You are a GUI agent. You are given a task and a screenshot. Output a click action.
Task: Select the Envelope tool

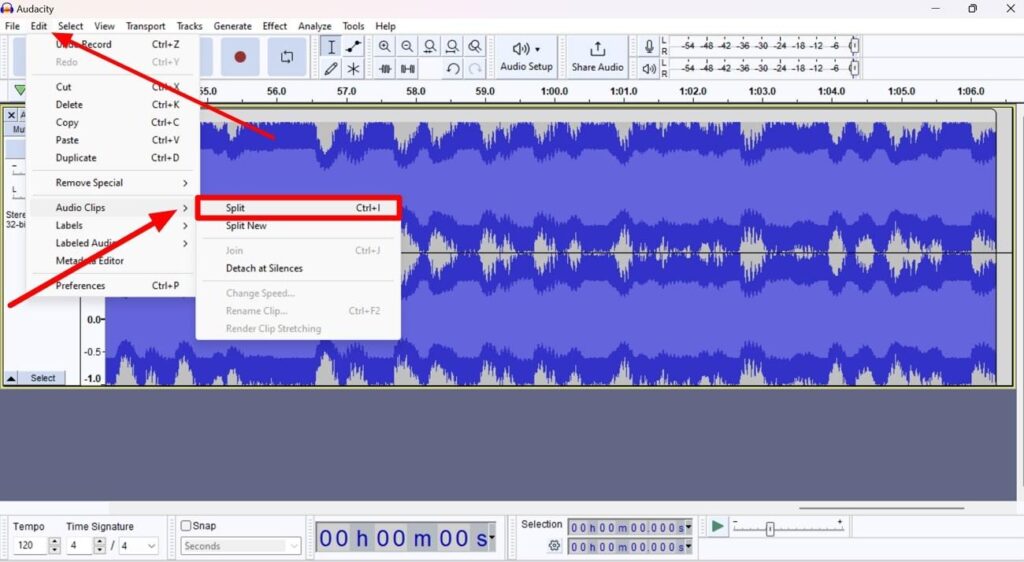click(x=353, y=46)
